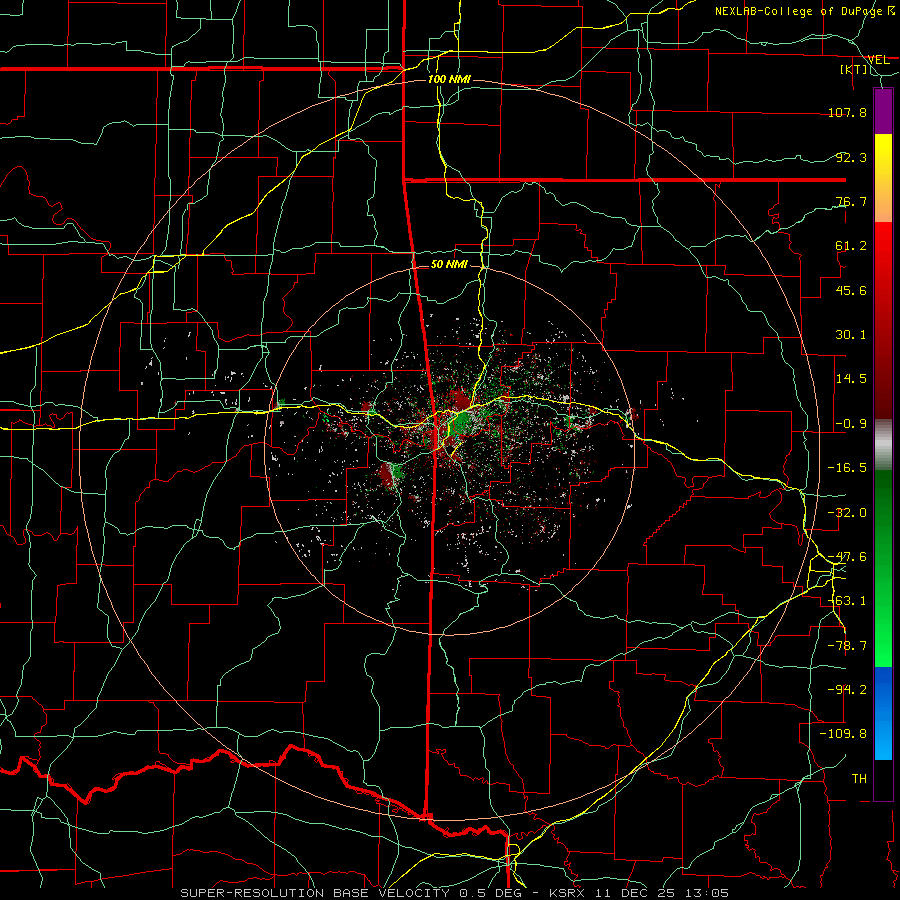
Task: Click the 92.3 velocity scale value
Action: [851, 157]
